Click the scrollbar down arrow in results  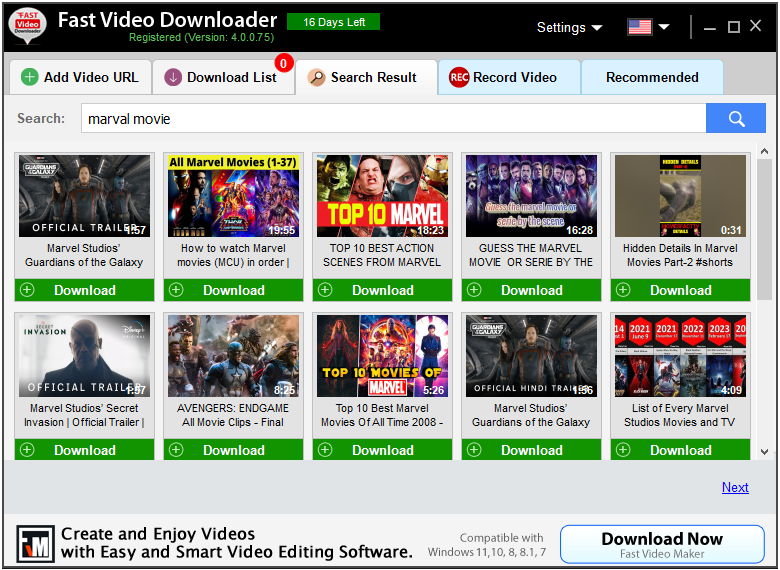tap(764, 452)
